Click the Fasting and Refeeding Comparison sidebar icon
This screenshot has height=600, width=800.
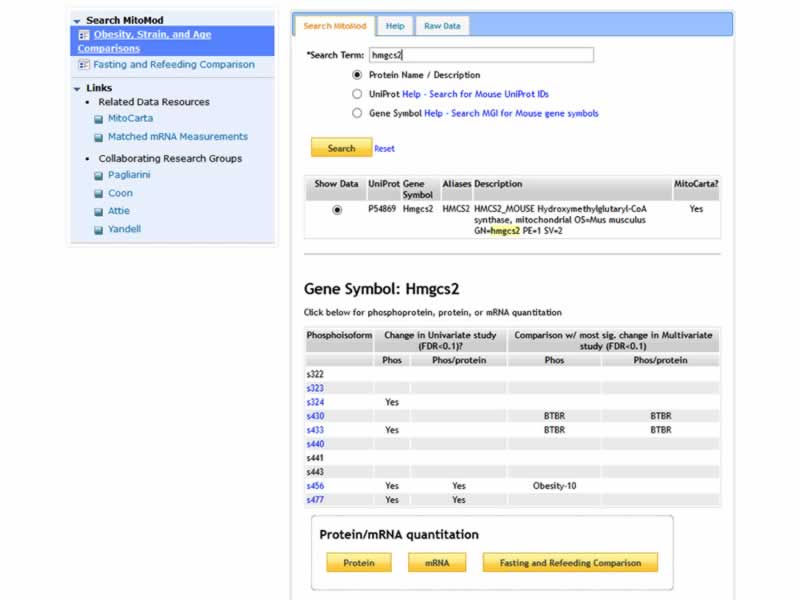point(84,65)
